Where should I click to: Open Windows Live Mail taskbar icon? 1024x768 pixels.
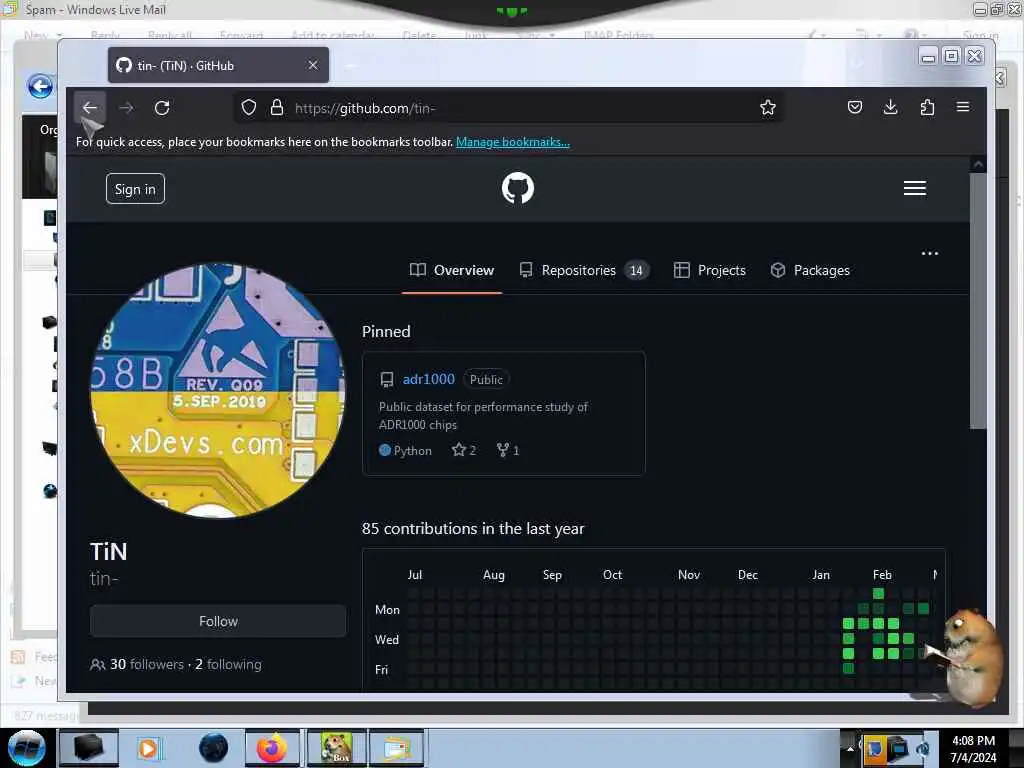point(397,748)
